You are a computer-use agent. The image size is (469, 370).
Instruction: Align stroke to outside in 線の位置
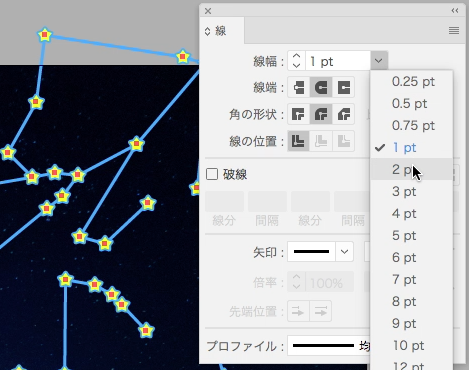[343, 141]
